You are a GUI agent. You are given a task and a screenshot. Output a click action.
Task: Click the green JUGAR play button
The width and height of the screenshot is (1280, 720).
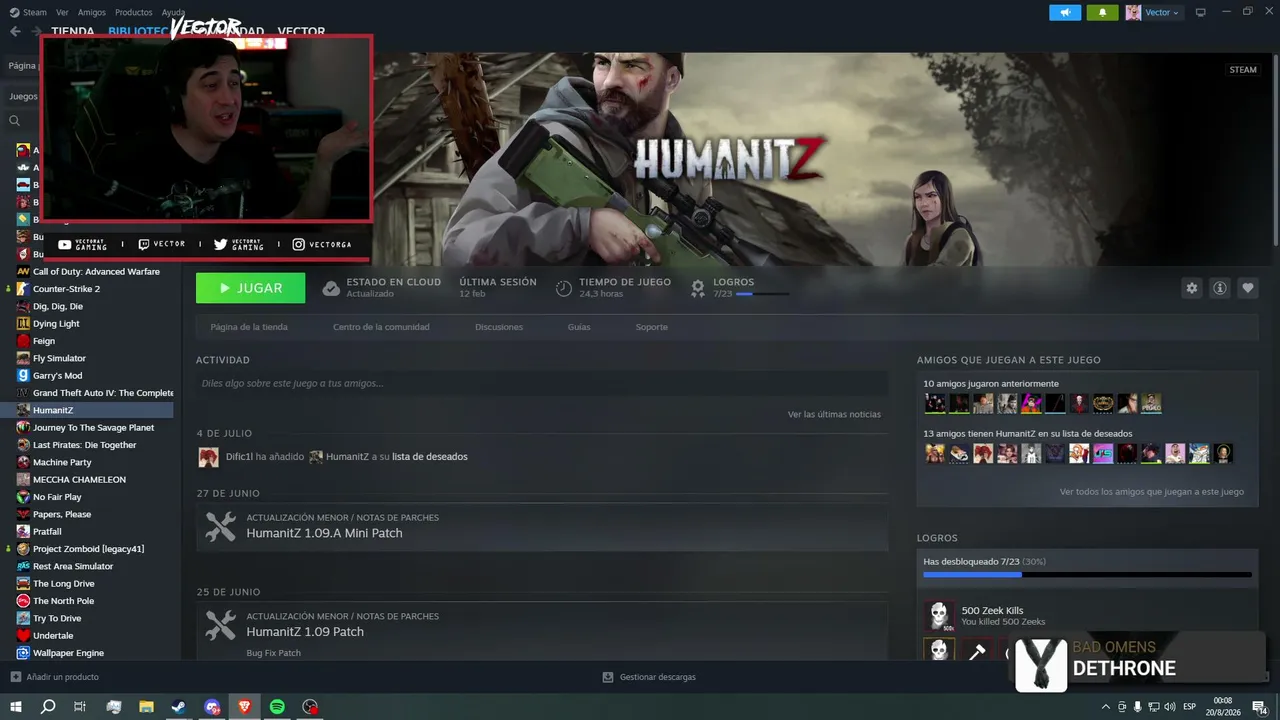pyautogui.click(x=250, y=288)
